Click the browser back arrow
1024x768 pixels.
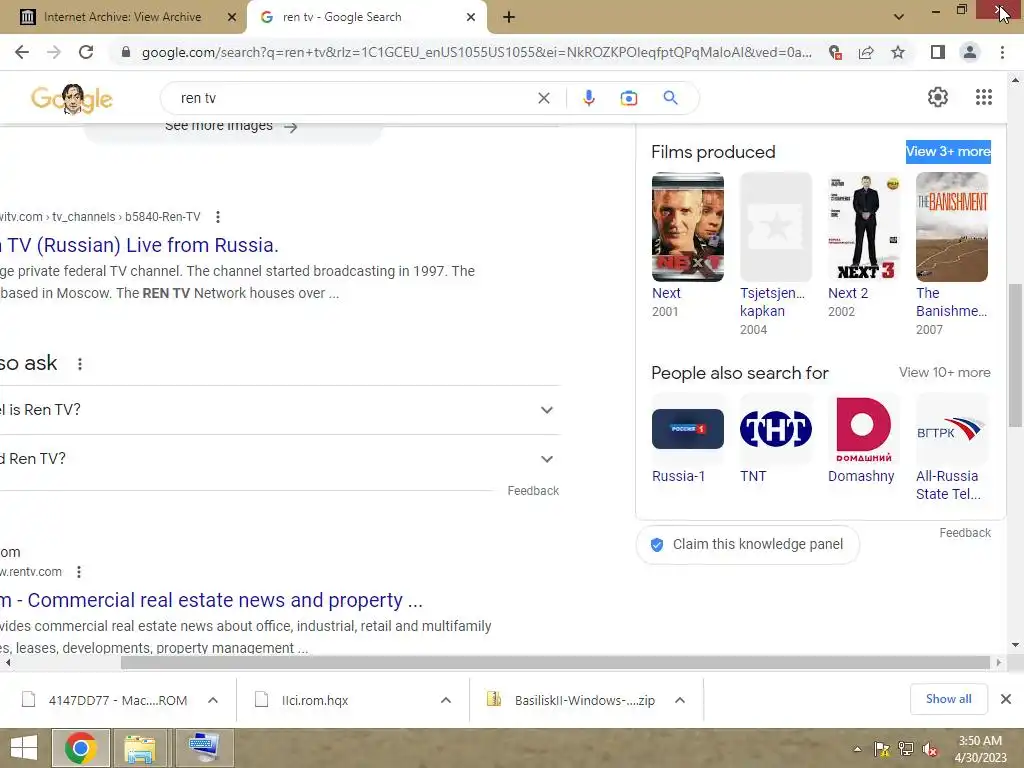22,52
